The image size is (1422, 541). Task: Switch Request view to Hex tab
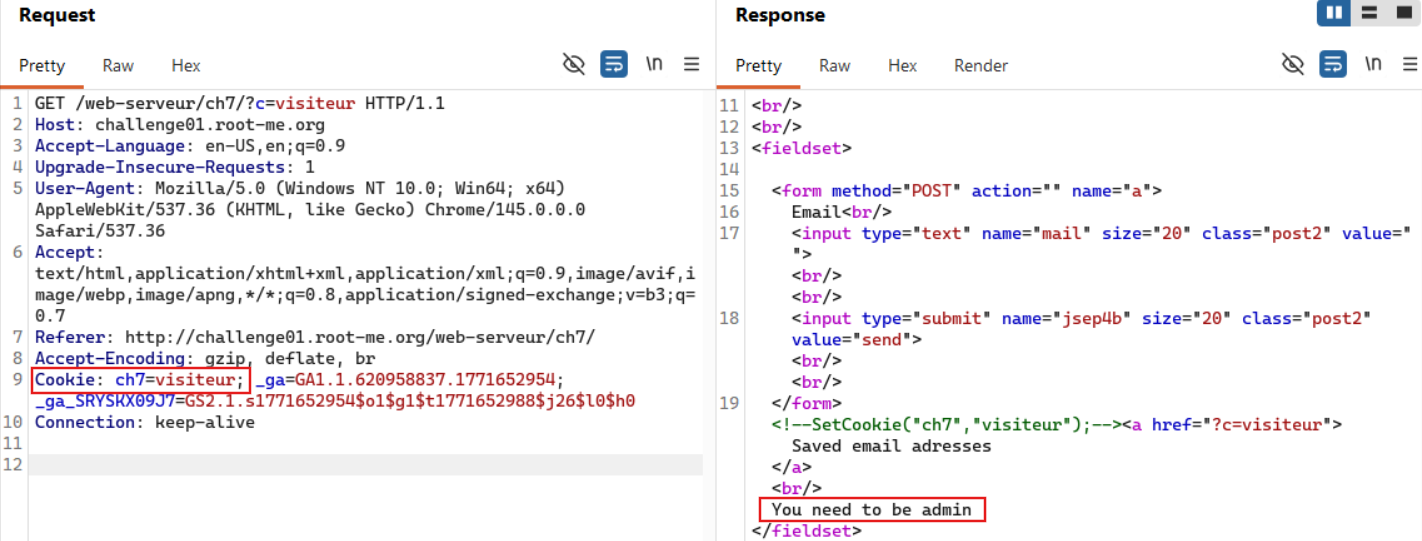pyautogui.click(x=186, y=66)
